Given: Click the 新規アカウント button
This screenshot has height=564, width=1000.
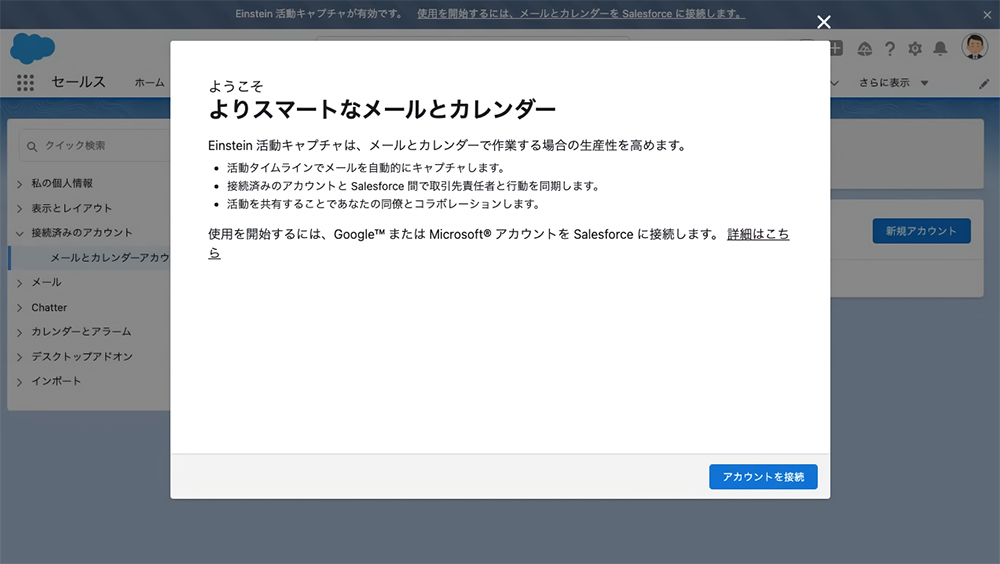Looking at the screenshot, I should coord(921,231).
